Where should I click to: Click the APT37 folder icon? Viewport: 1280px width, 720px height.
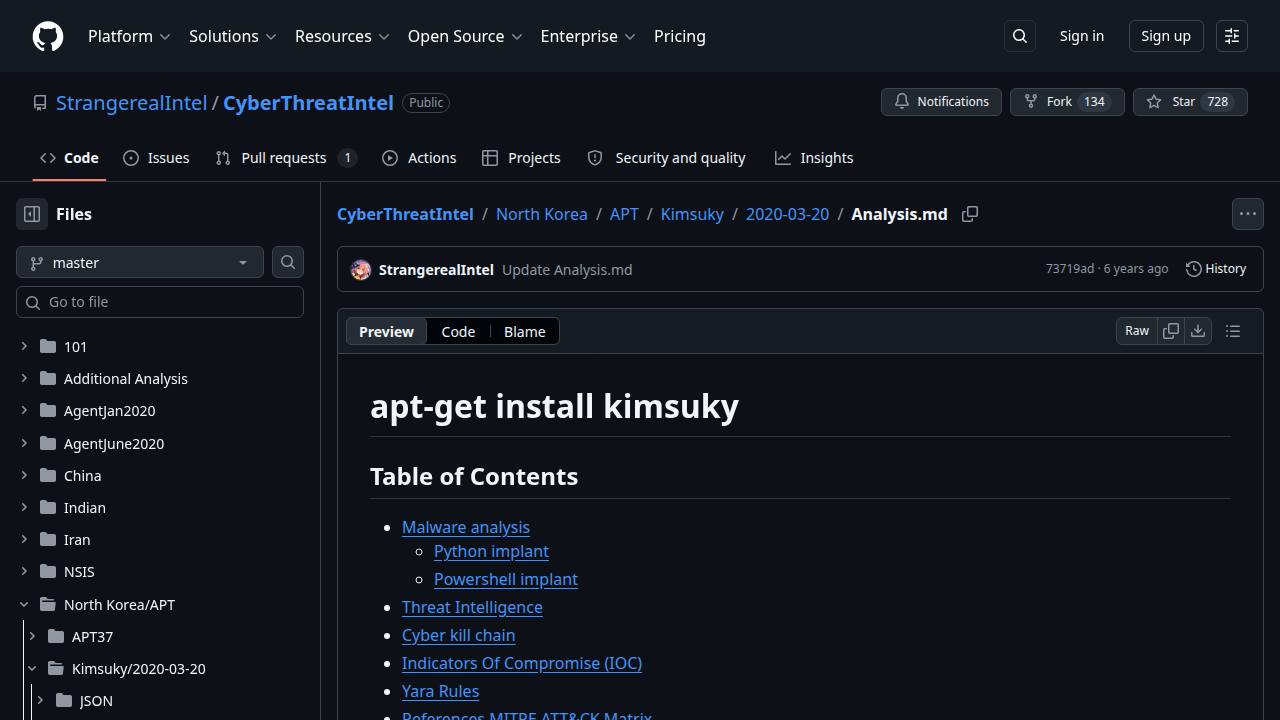pos(56,636)
